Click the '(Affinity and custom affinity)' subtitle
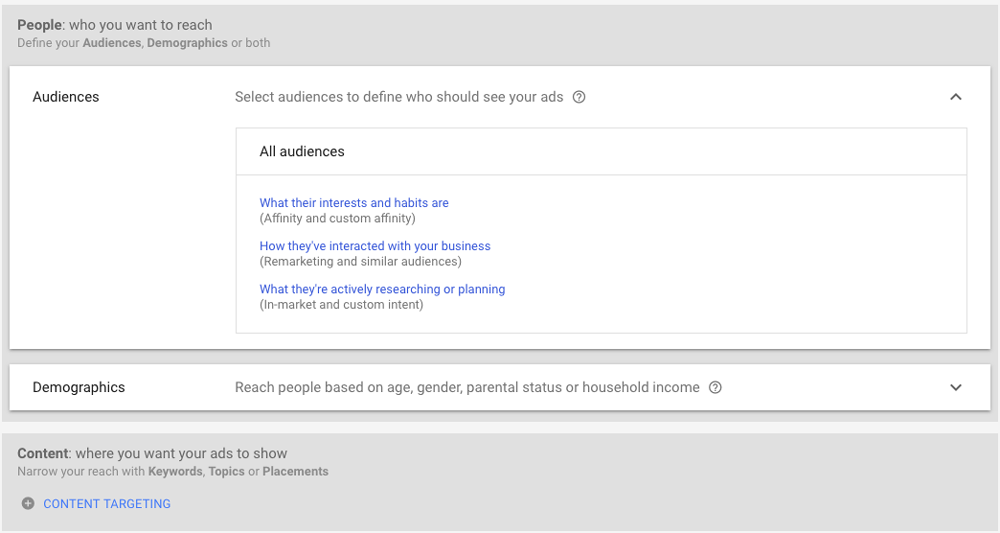The height and width of the screenshot is (533, 1000). click(x=337, y=218)
